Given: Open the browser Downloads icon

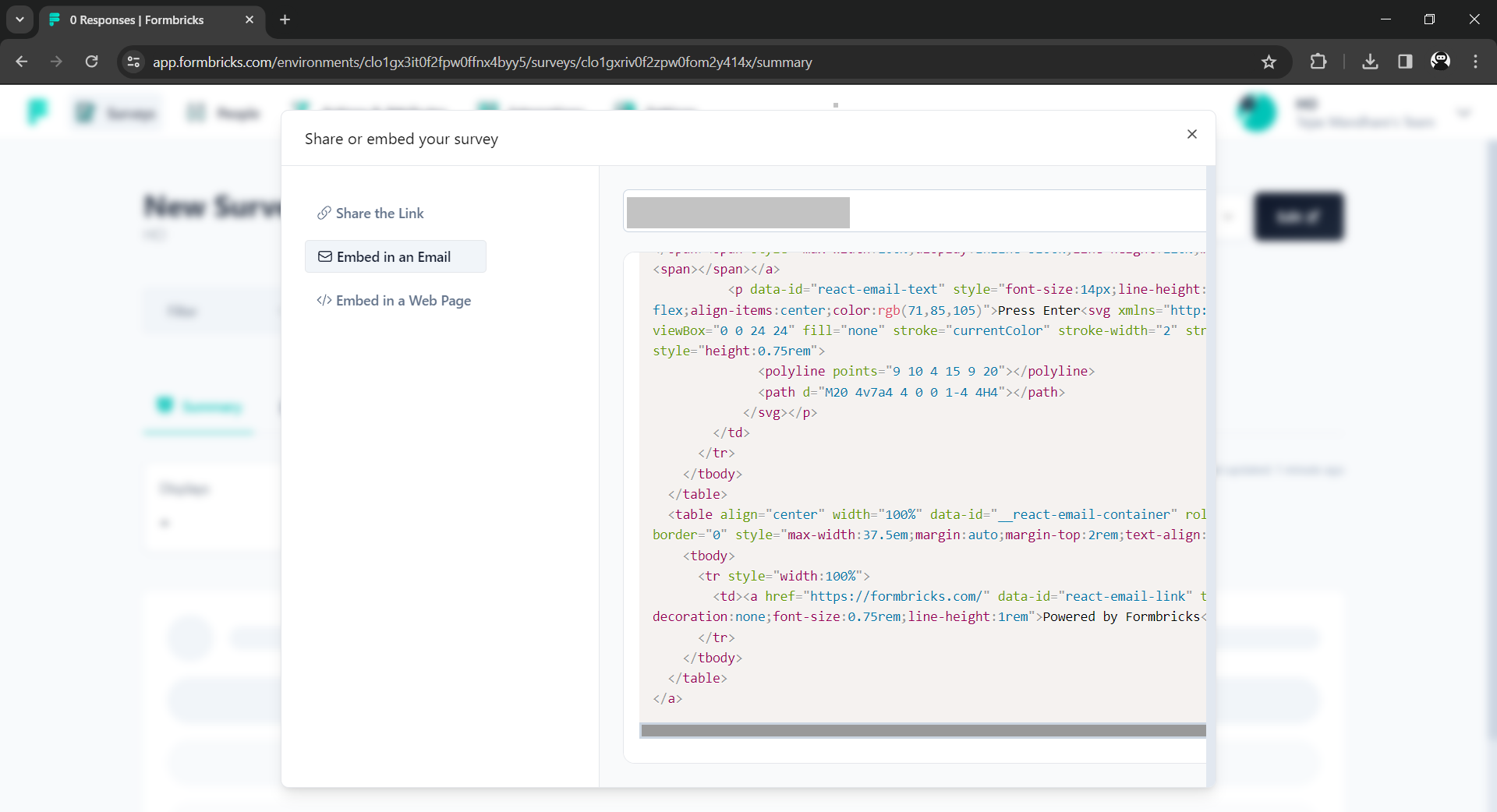Looking at the screenshot, I should (x=1370, y=62).
